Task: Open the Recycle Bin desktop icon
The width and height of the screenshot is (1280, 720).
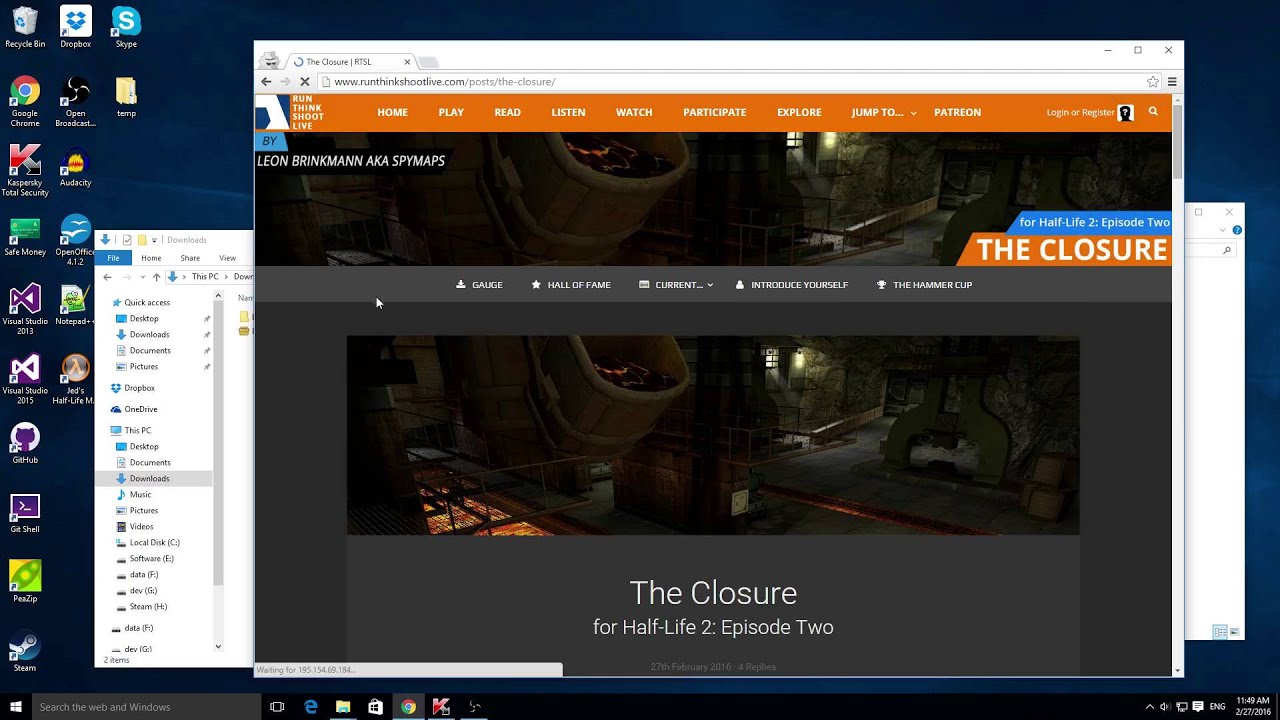Action: click(25, 27)
